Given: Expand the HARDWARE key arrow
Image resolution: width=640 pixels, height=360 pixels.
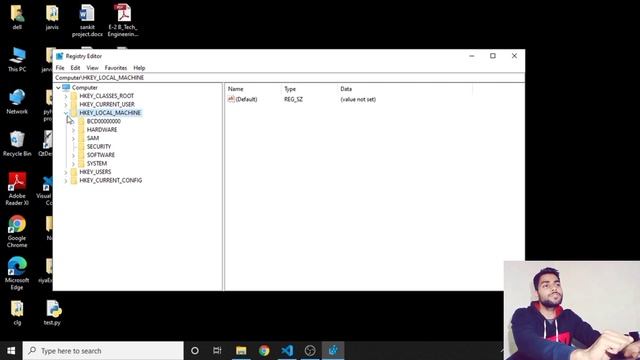Looking at the screenshot, I should click(73, 130).
